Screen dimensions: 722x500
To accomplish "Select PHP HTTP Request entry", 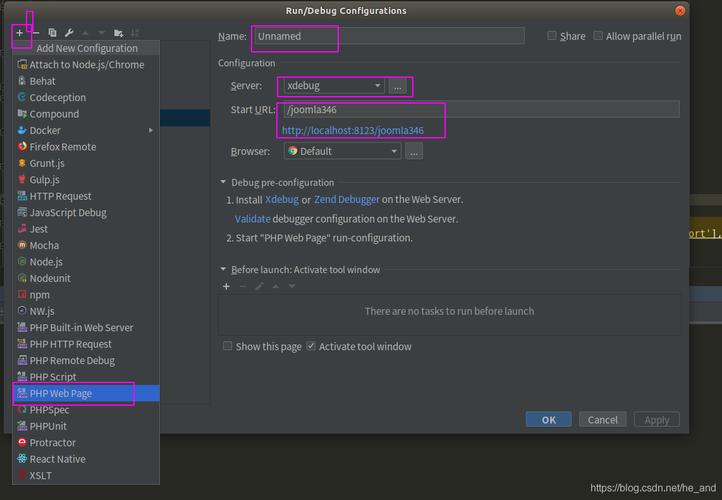I will (x=86, y=344).
